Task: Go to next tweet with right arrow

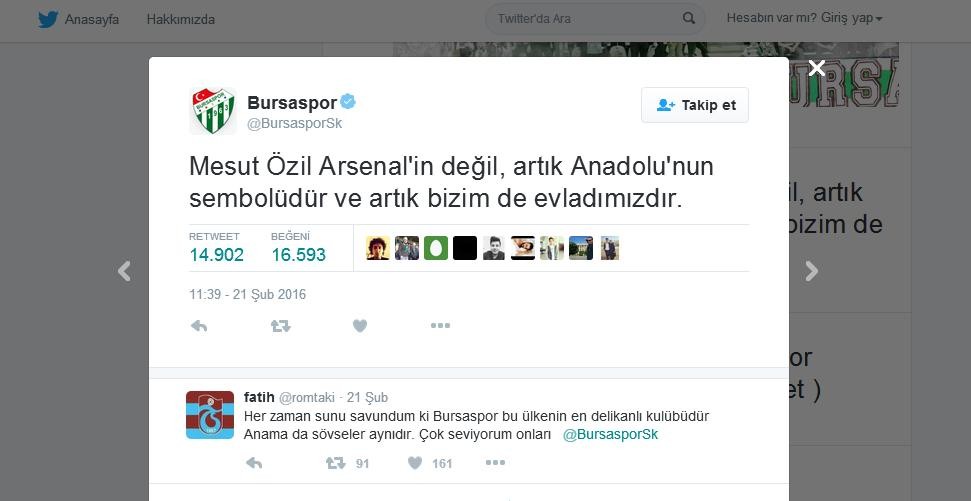Action: pyautogui.click(x=811, y=271)
